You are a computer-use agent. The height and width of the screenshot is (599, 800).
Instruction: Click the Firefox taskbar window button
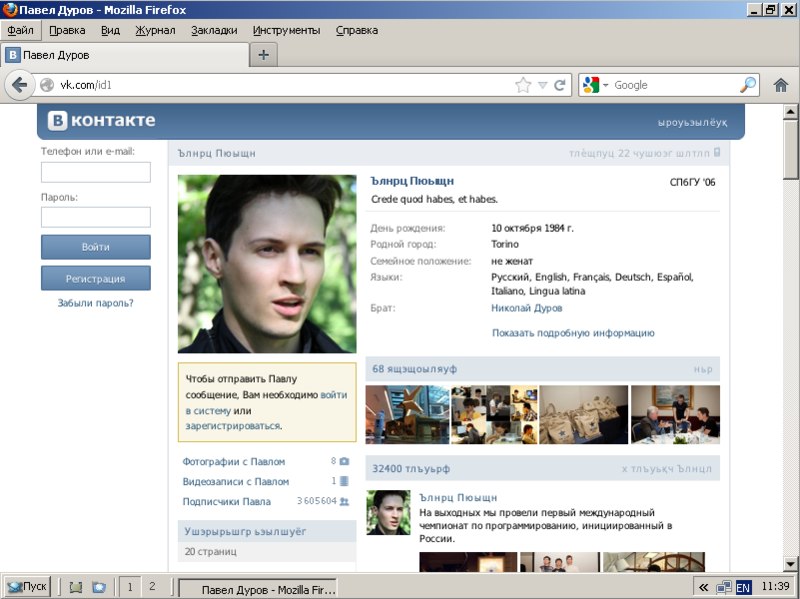(x=258, y=589)
